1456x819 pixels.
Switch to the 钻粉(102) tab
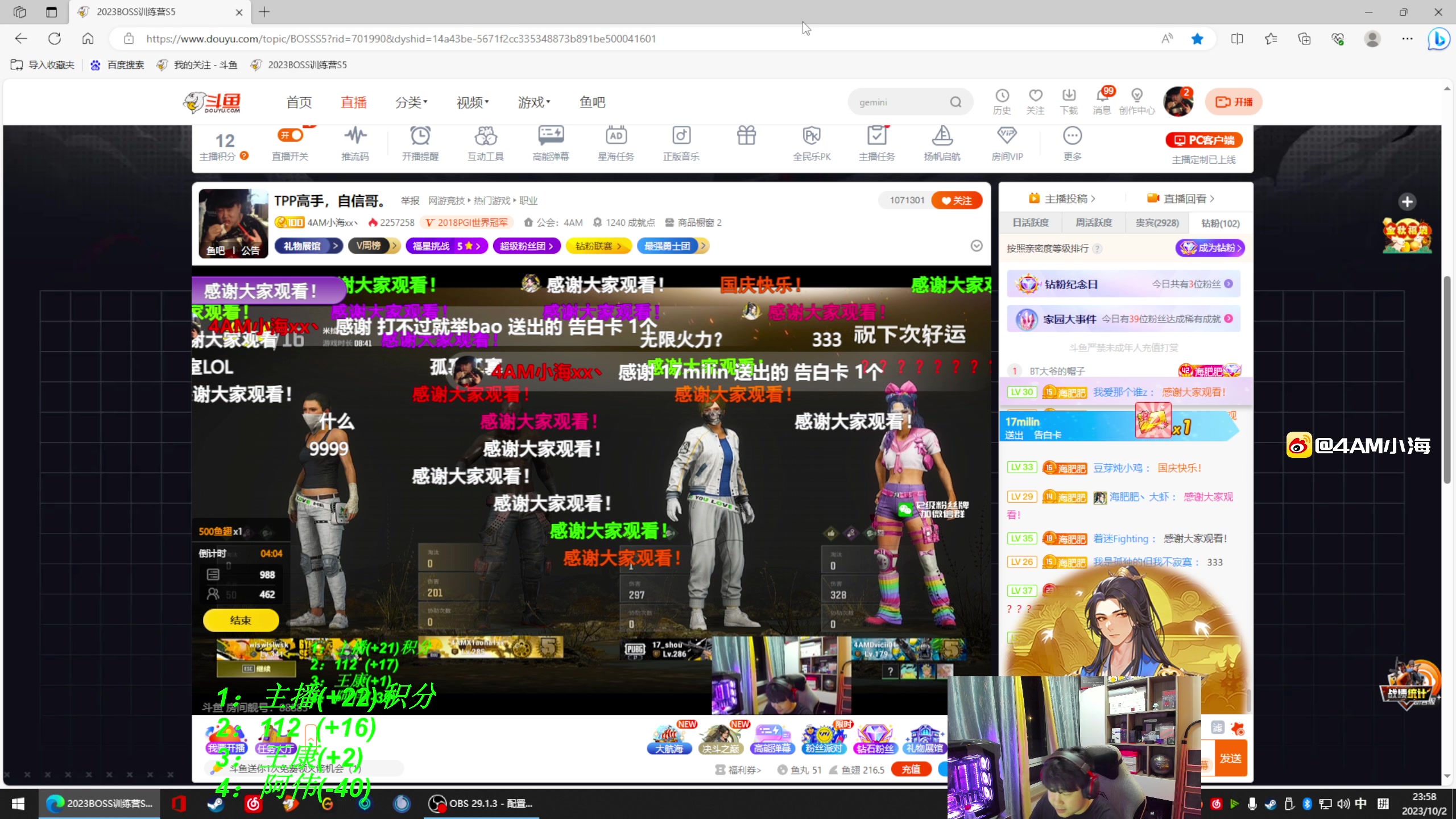(x=1220, y=223)
